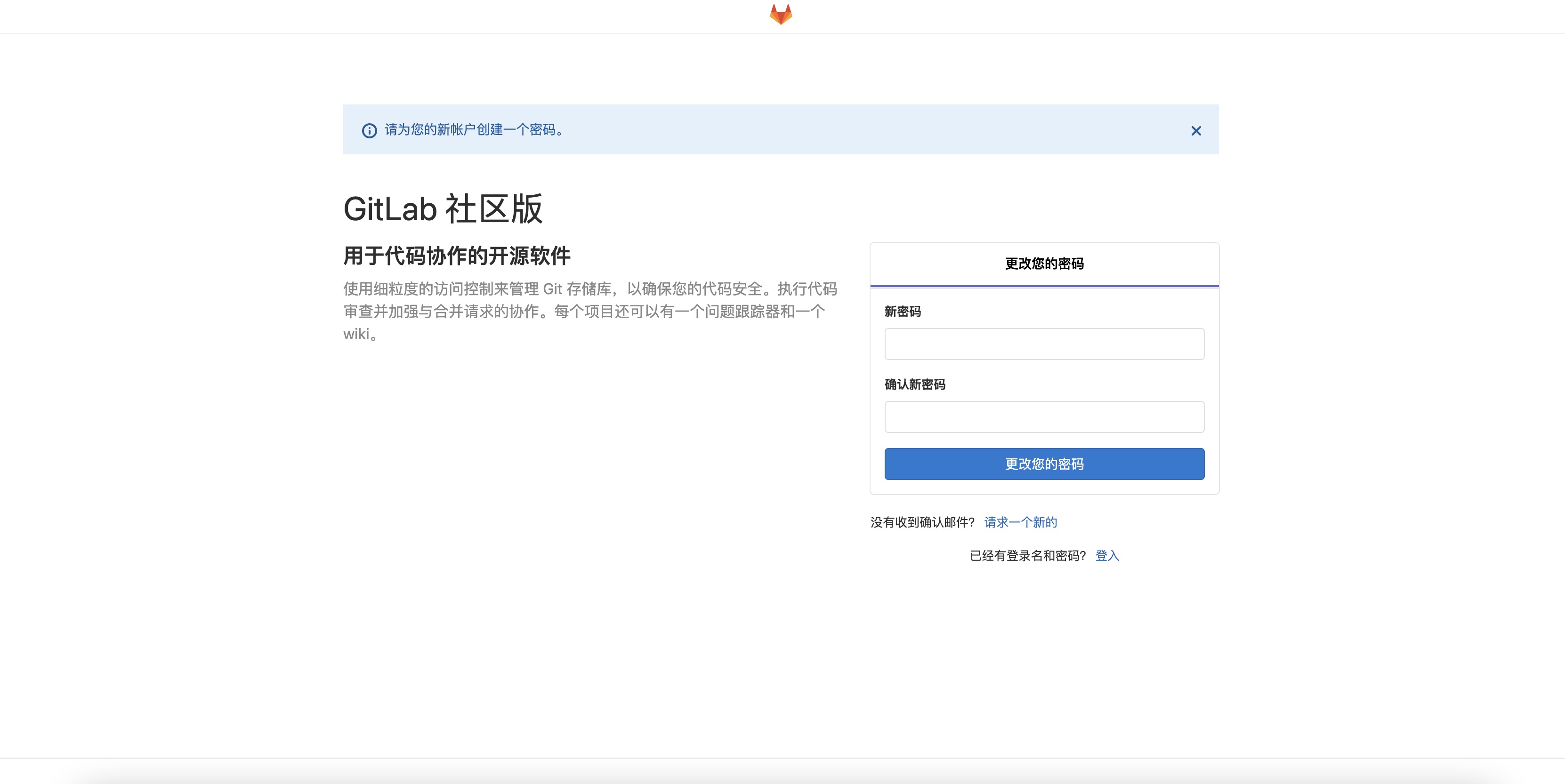Screen dimensions: 1565x784
Task: Click the 用于代码协作的开源软件 subheading
Action: pyautogui.click(x=457, y=256)
